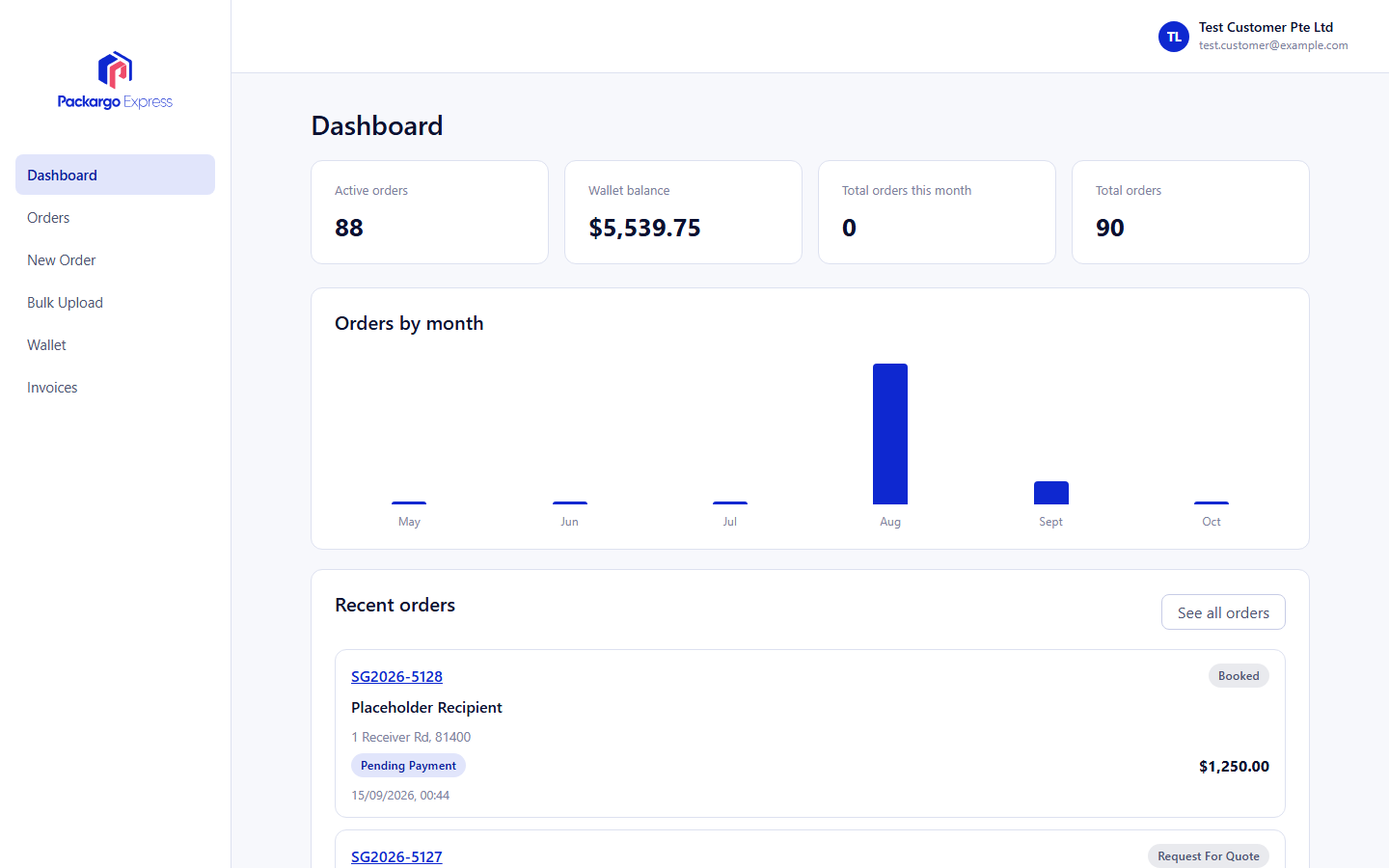
Task: Click the Oct bar in chart
Action: coord(1212,502)
